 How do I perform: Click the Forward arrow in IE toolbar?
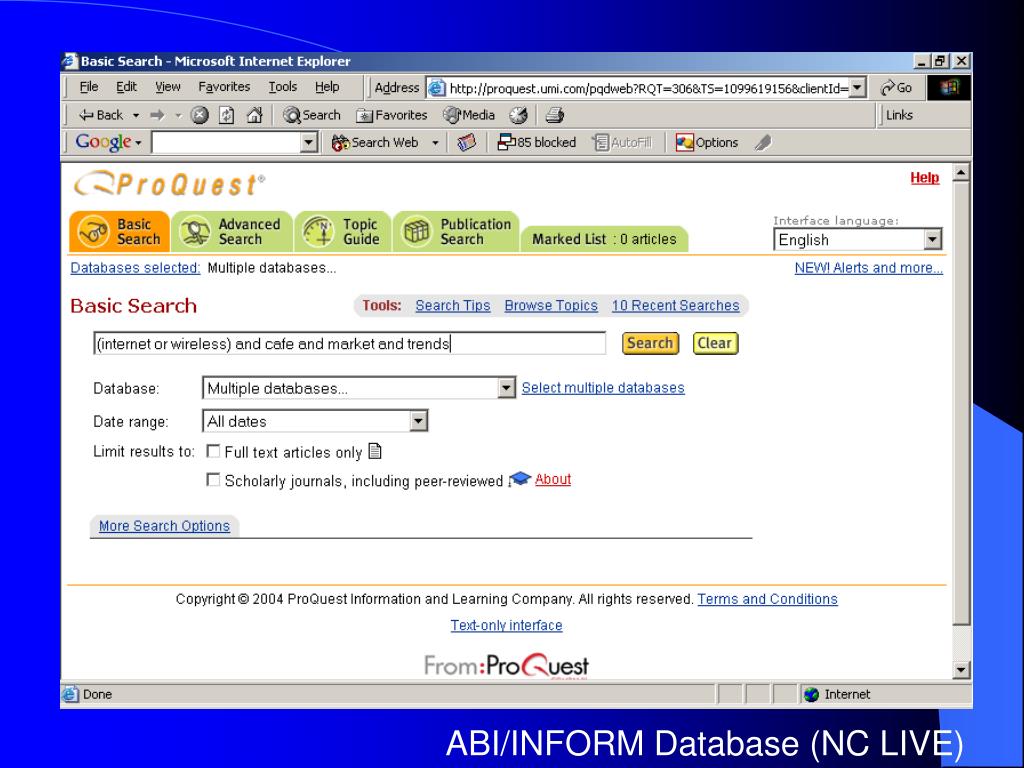coord(157,116)
